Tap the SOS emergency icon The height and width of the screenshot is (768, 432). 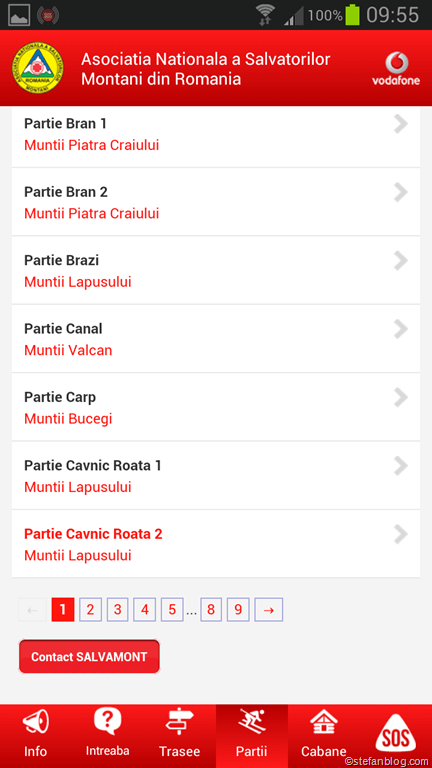[x=396, y=734]
